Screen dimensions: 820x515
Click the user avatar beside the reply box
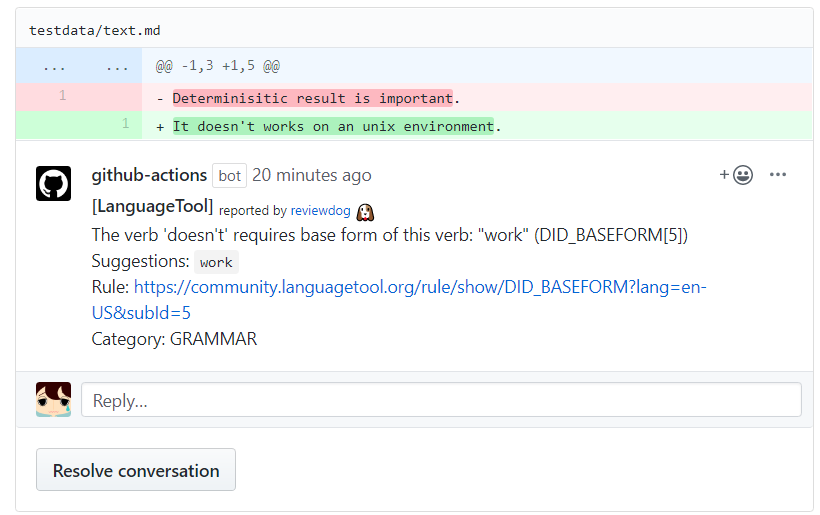(53, 399)
